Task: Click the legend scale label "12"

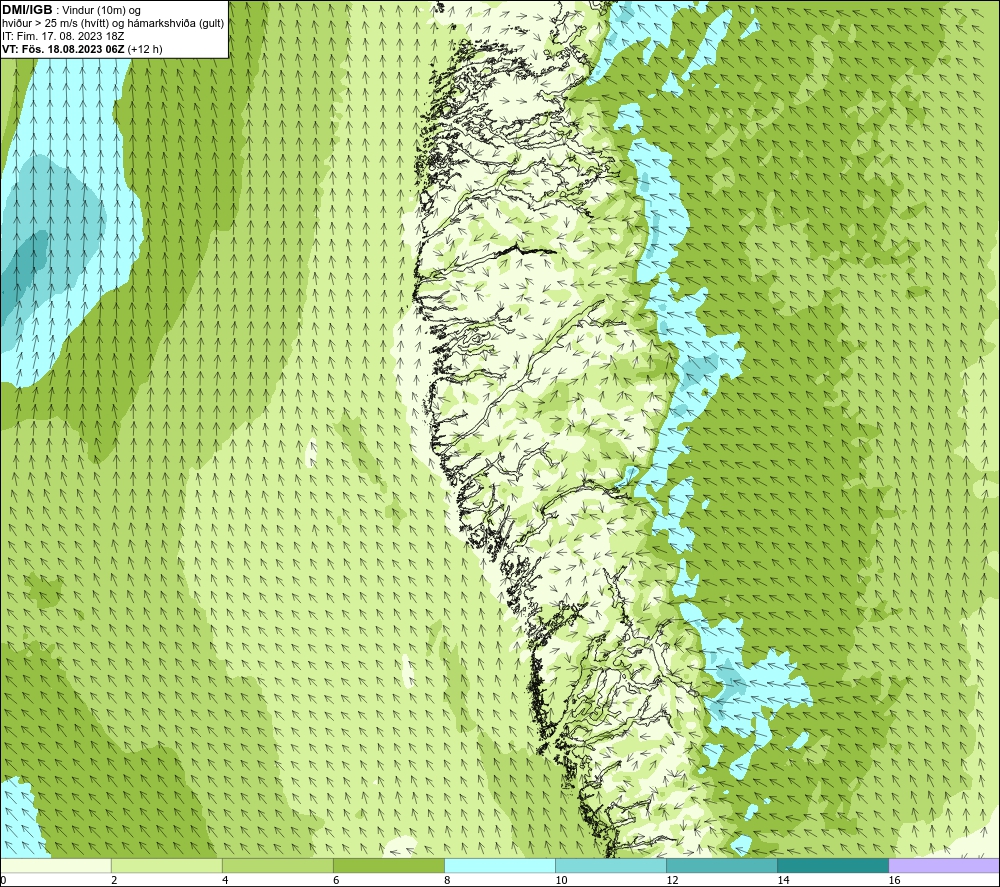Action: [x=672, y=881]
